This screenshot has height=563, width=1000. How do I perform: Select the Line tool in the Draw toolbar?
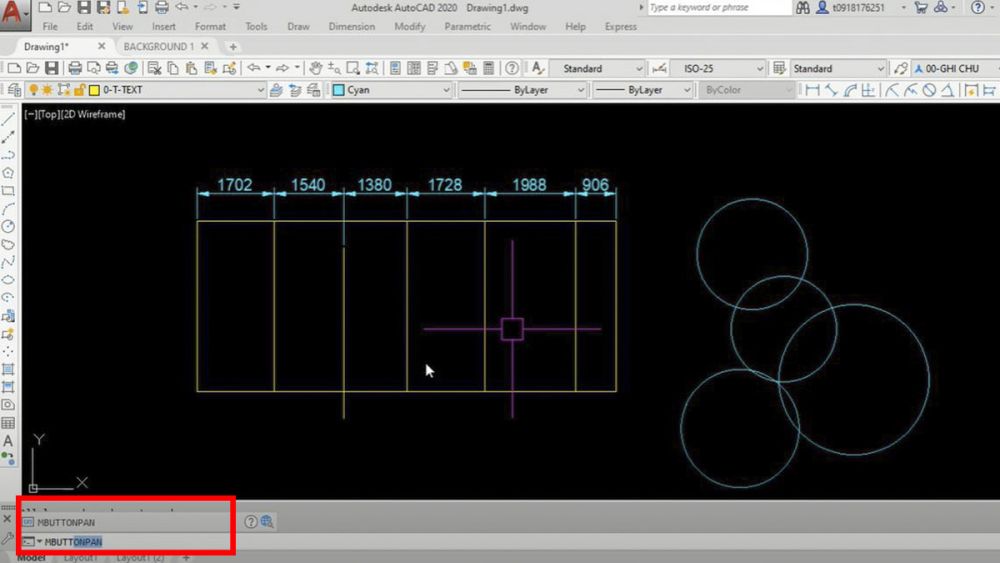click(8, 119)
